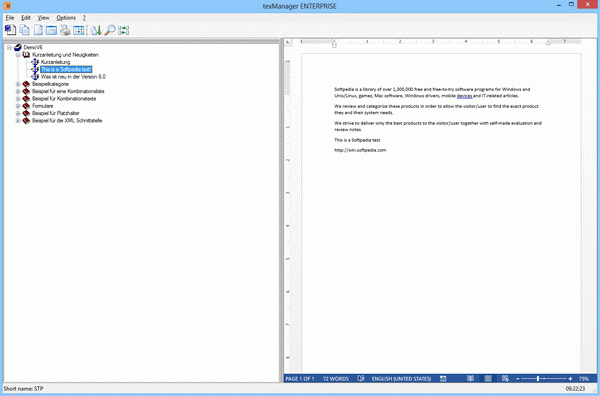Click the icon beside Was ist neu in der Version 6.0
Viewport: 600px width, 396px height.
(x=35, y=77)
